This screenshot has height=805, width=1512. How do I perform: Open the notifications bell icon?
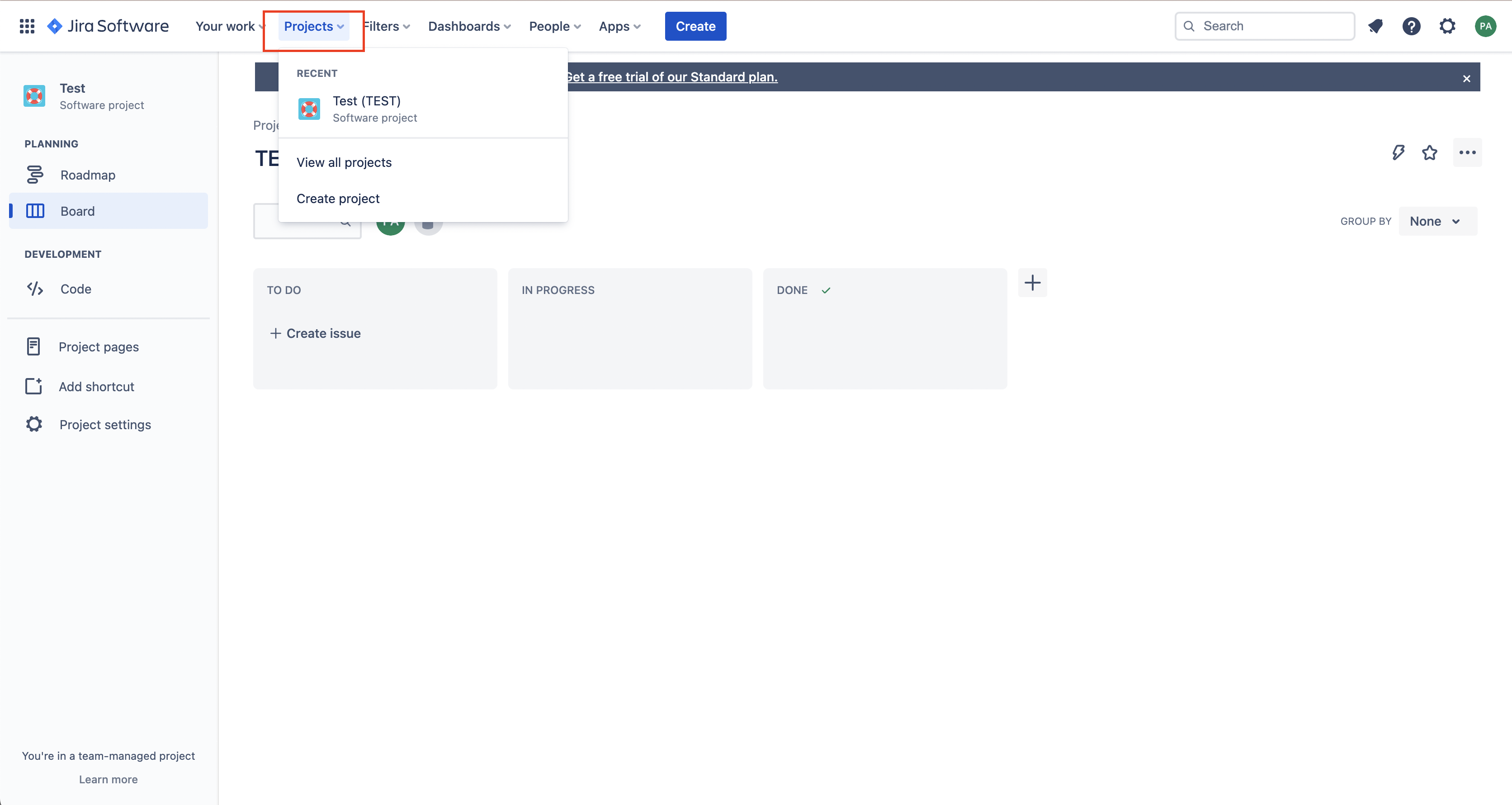1375,26
